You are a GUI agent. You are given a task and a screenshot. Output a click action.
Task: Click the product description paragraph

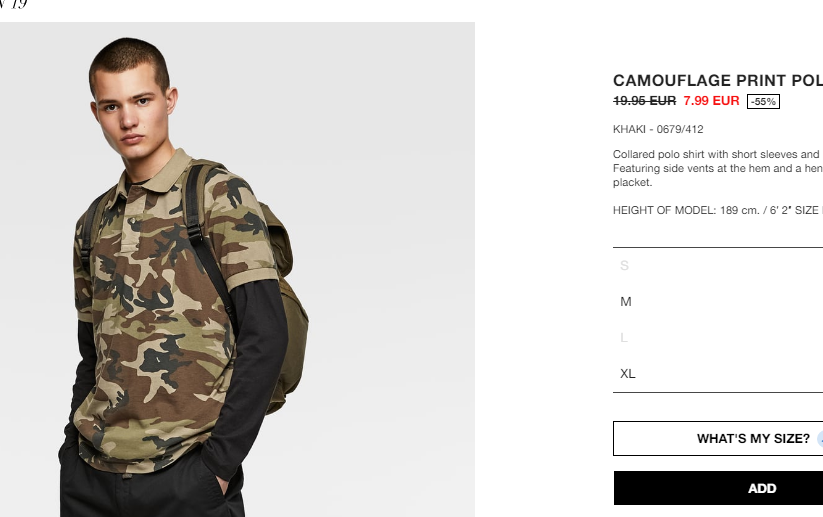[718, 168]
